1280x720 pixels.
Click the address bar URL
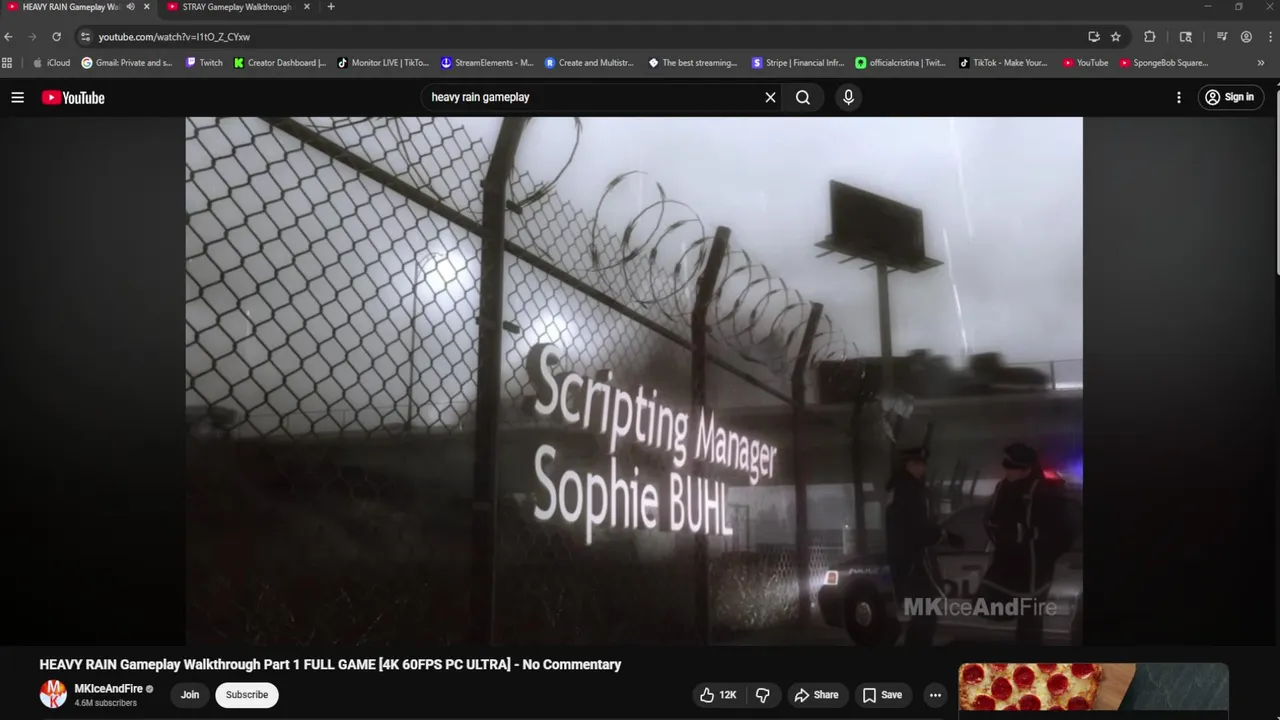(x=174, y=37)
